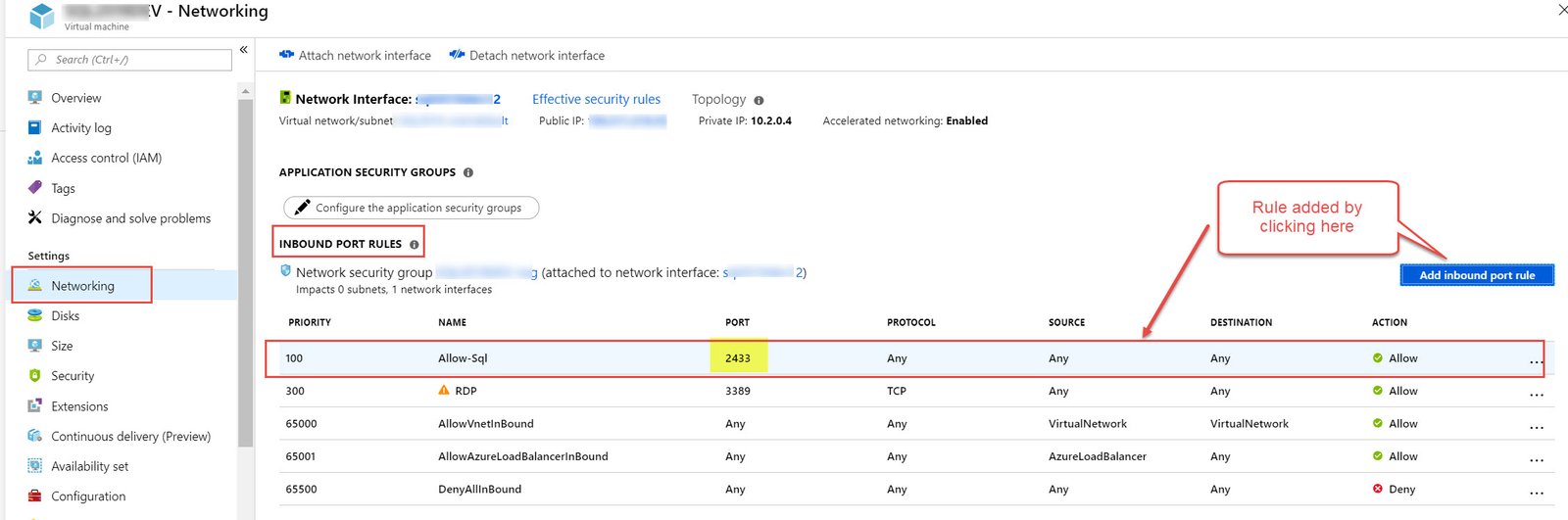
Task: Click the Size icon
Action: (x=35, y=346)
